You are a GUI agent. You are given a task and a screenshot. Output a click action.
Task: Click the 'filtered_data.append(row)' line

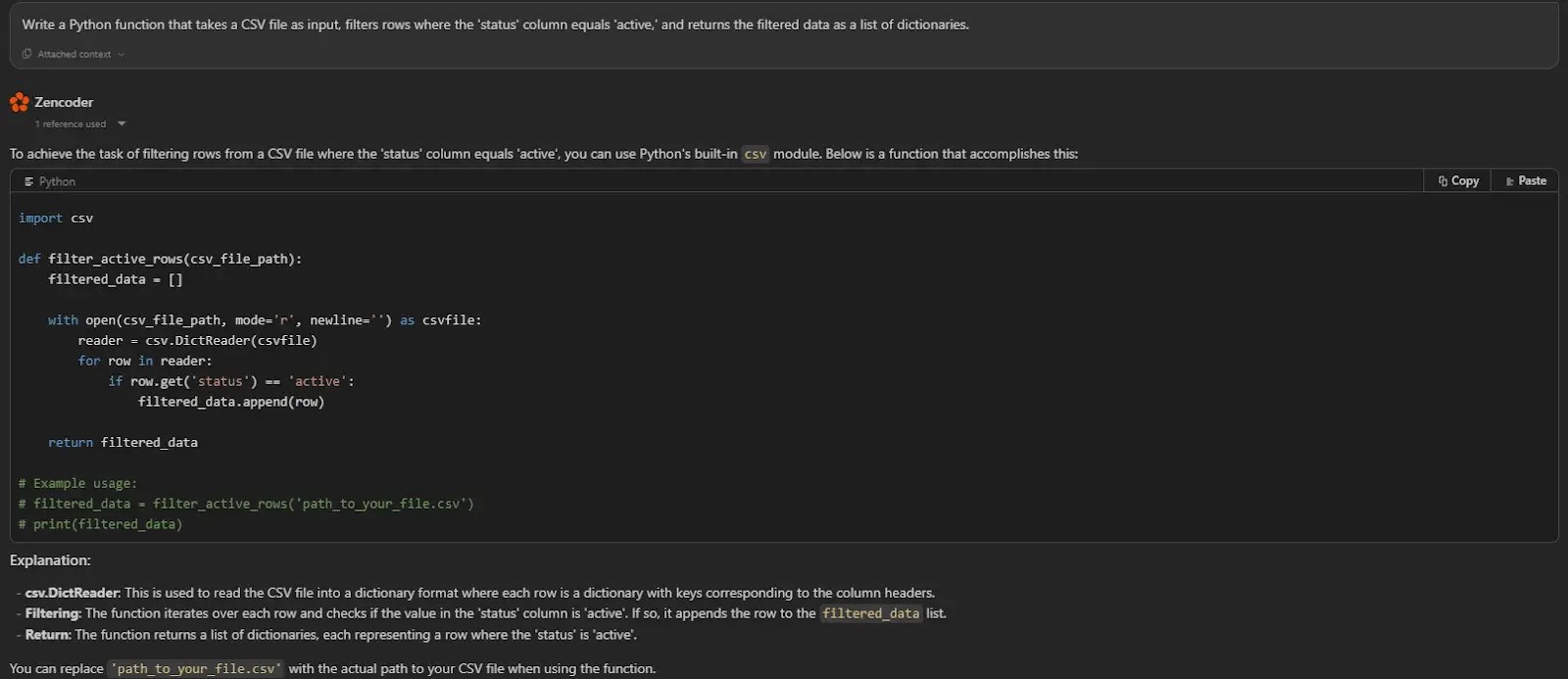click(x=231, y=402)
